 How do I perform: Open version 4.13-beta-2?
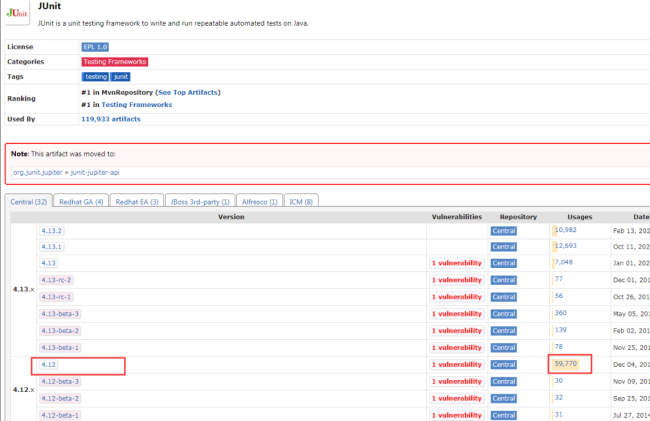60,331
